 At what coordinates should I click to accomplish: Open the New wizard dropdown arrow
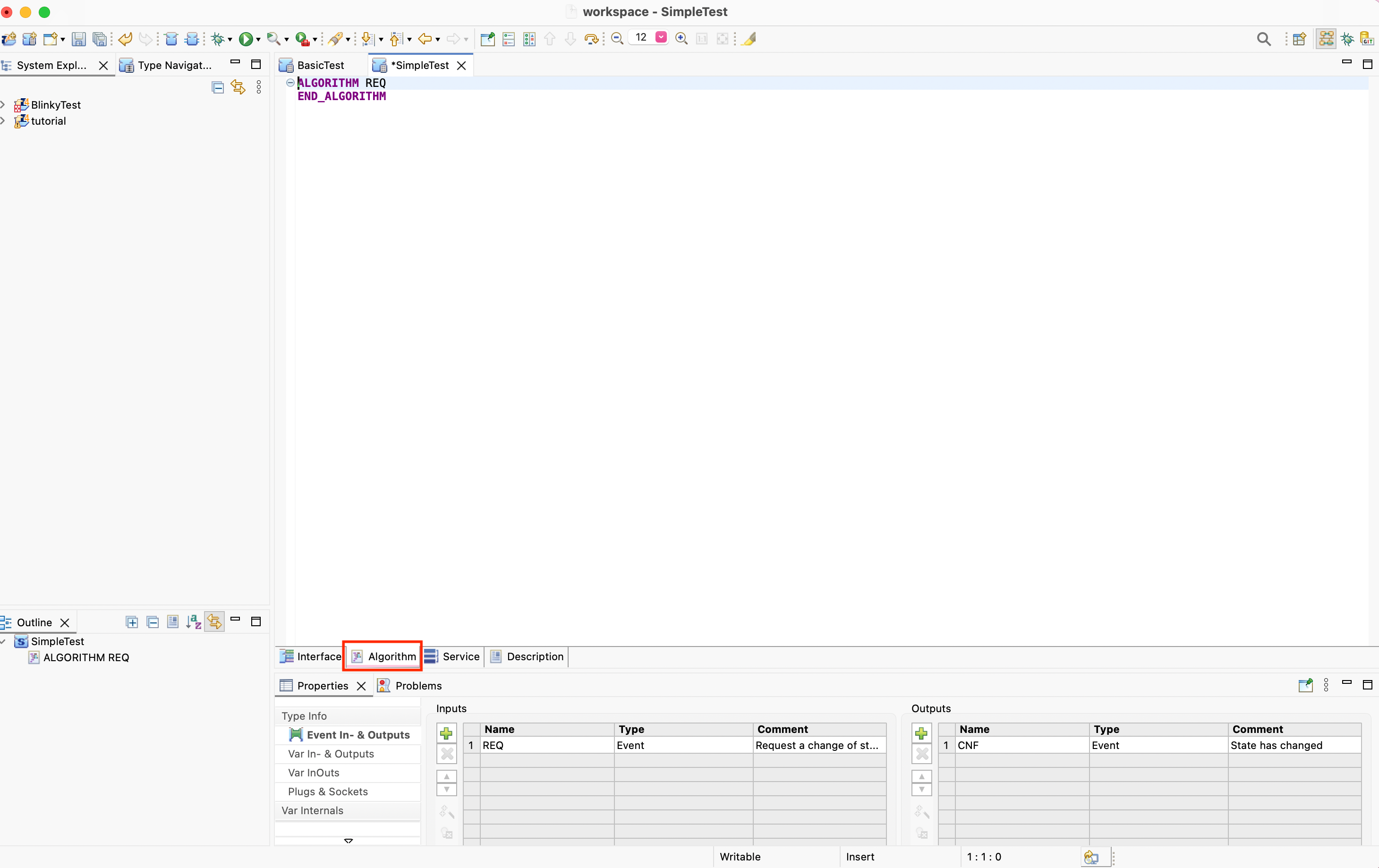tap(62, 40)
